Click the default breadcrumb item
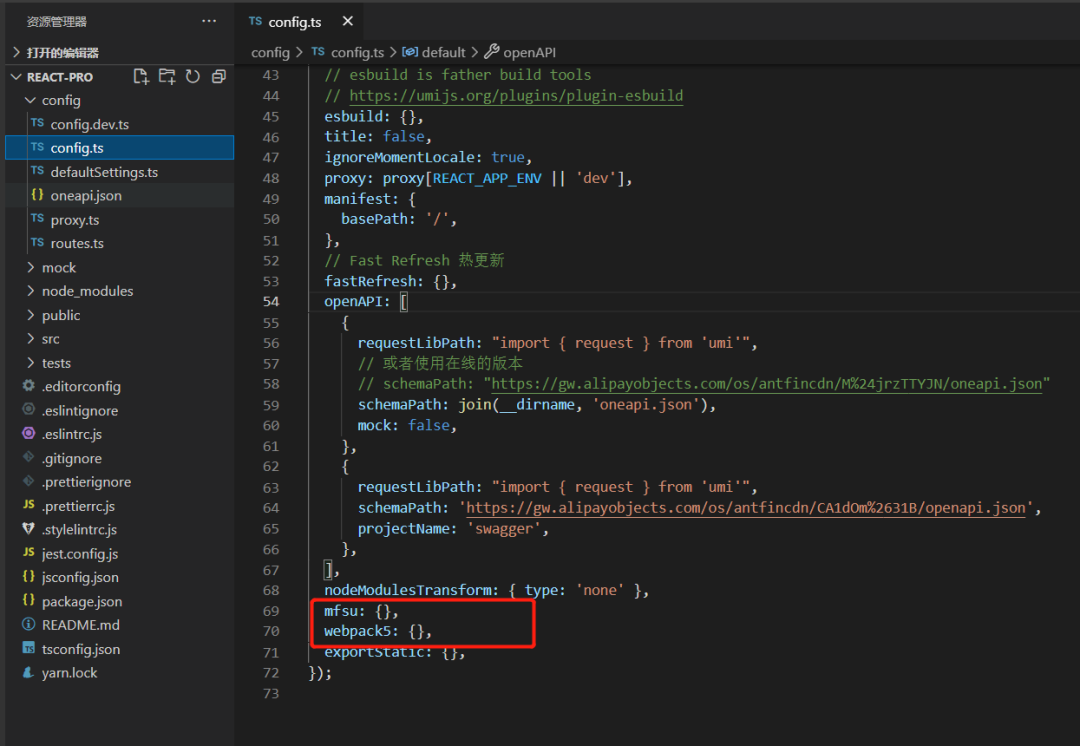 coord(443,52)
